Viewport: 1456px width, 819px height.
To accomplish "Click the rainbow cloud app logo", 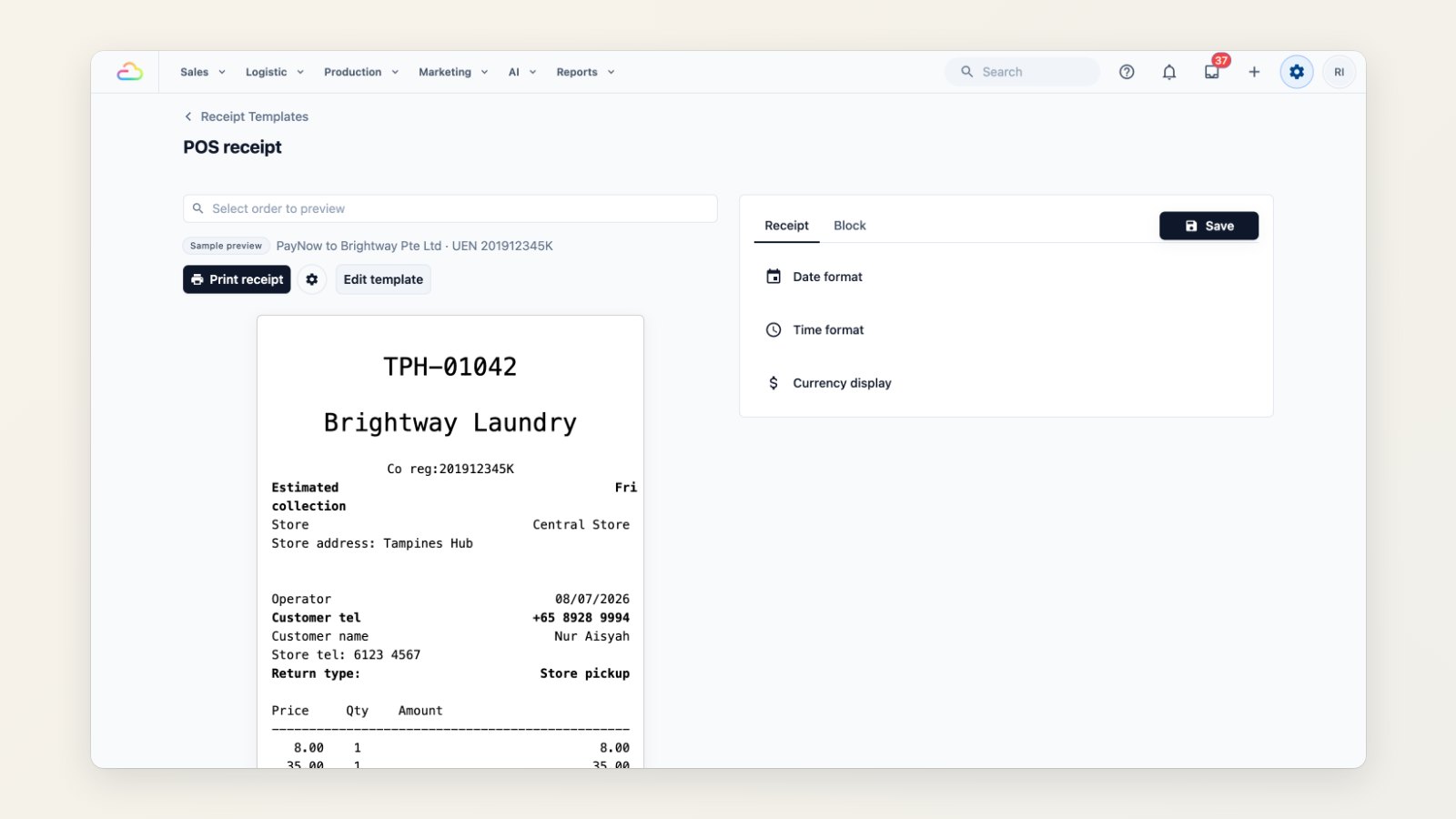I will pos(130,72).
